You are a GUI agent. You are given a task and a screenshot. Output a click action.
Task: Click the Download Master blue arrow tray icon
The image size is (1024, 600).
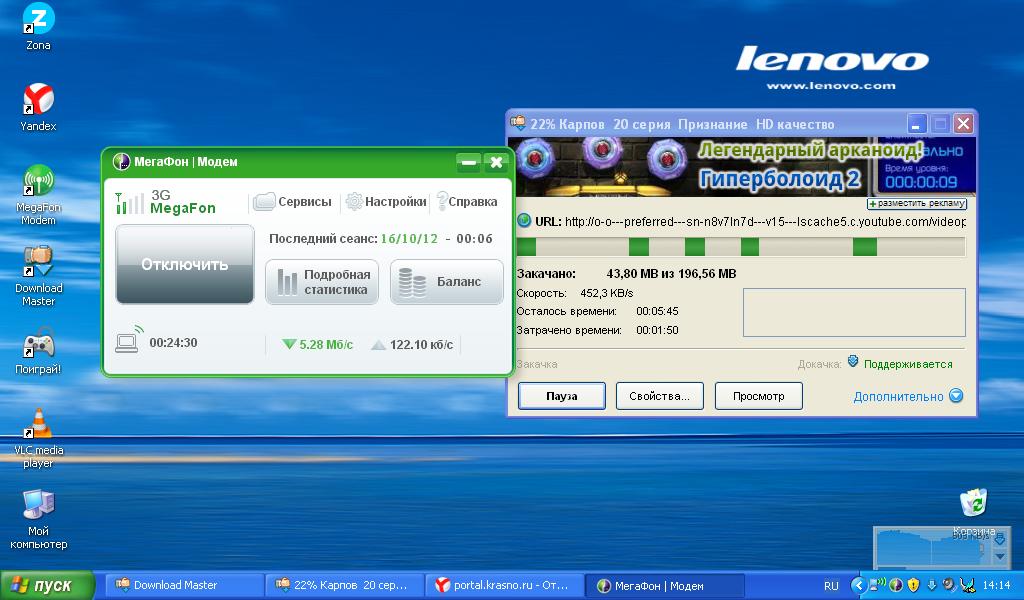click(932, 585)
